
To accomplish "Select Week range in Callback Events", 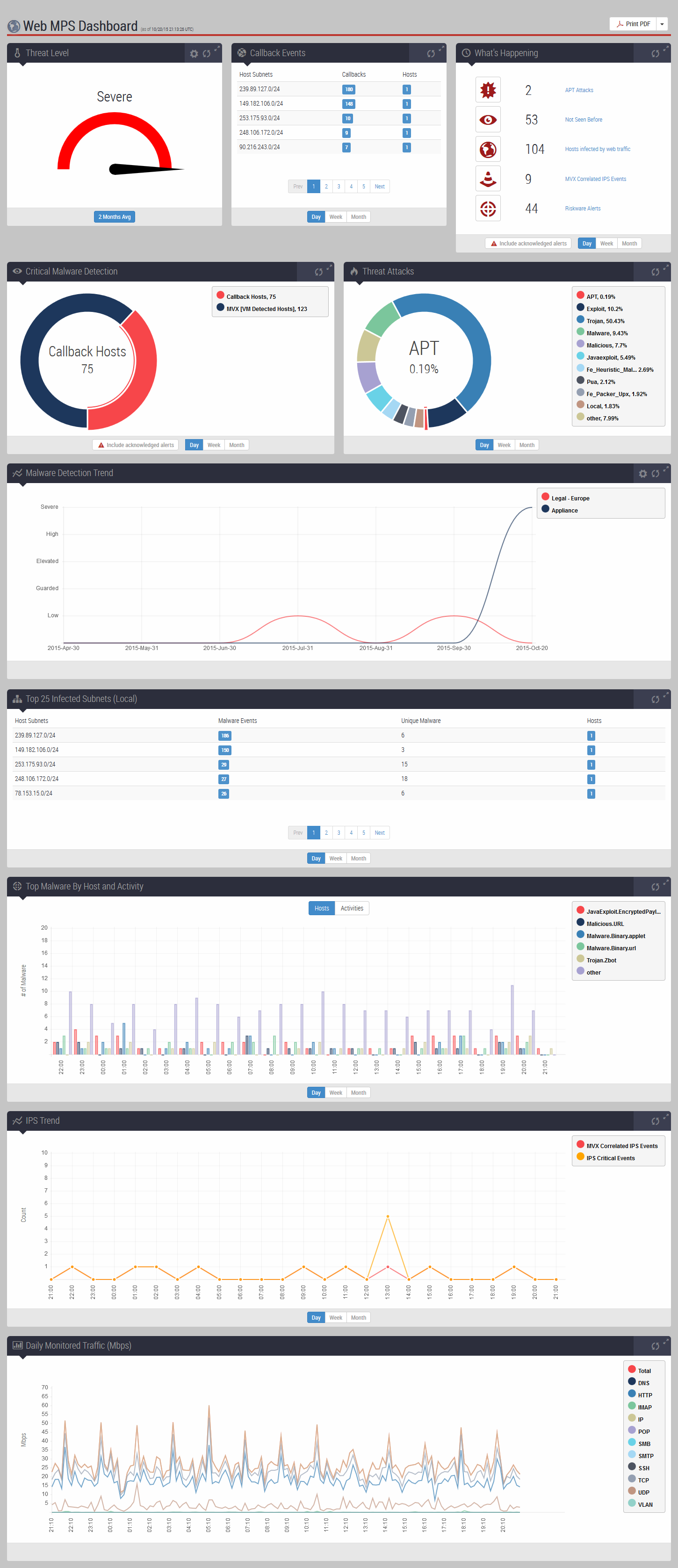I will [x=336, y=217].
